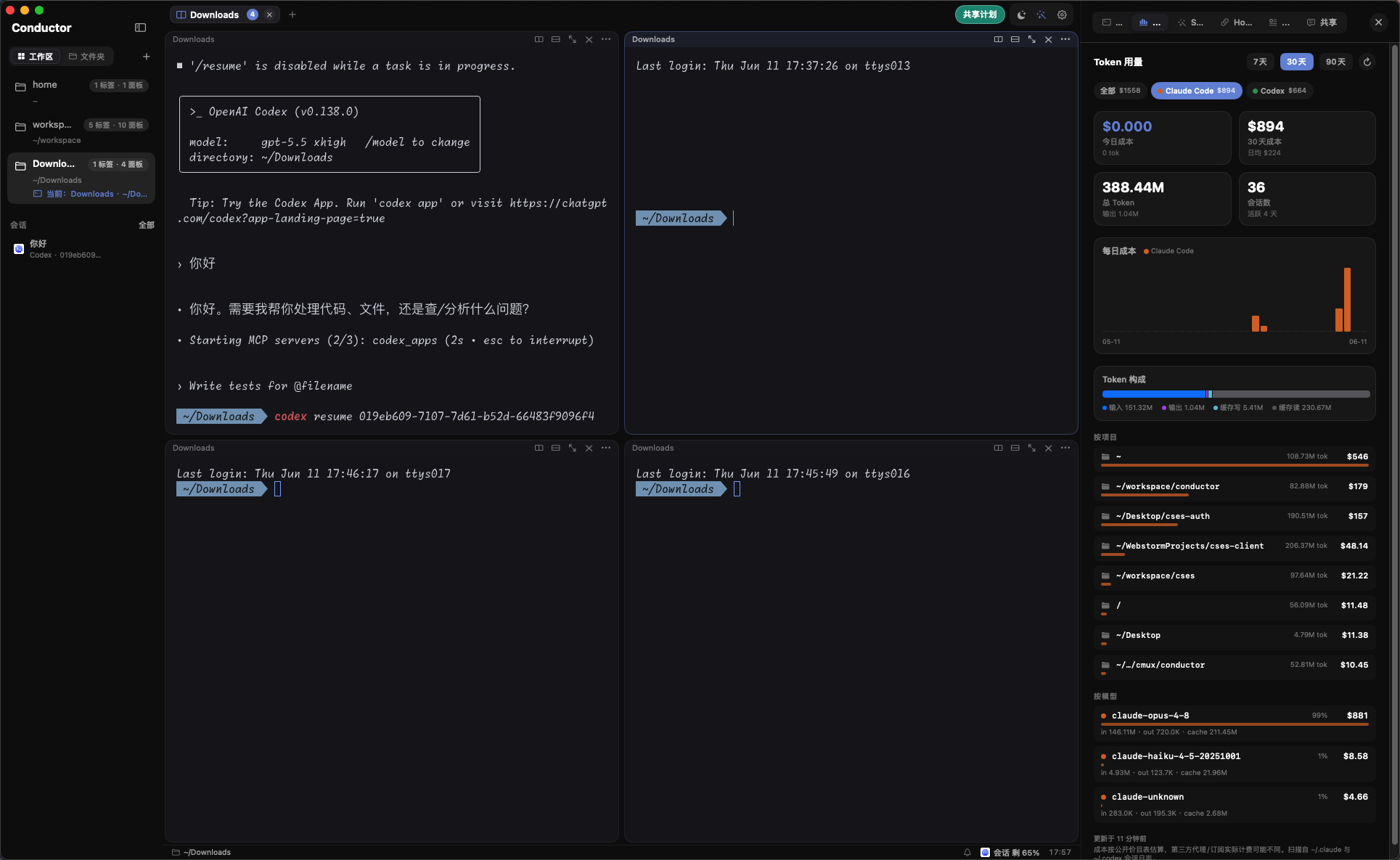This screenshot has height=860, width=1400.
Task: Click the green 共享计划 button
Action: click(x=980, y=15)
